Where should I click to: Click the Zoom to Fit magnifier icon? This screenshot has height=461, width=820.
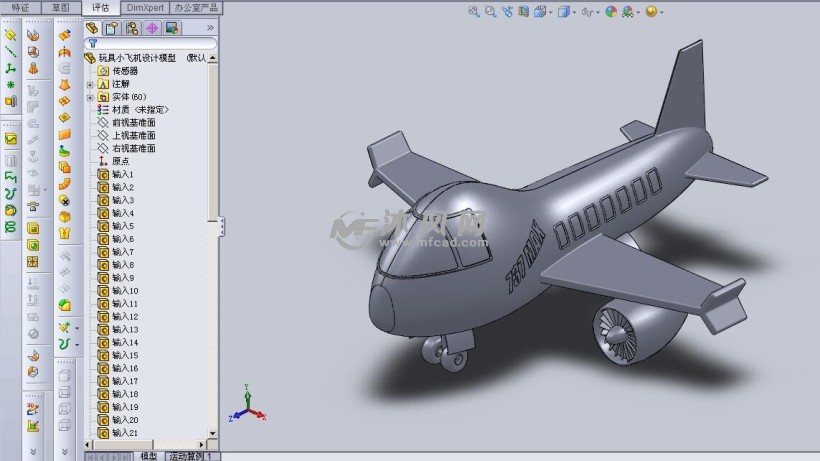[474, 11]
